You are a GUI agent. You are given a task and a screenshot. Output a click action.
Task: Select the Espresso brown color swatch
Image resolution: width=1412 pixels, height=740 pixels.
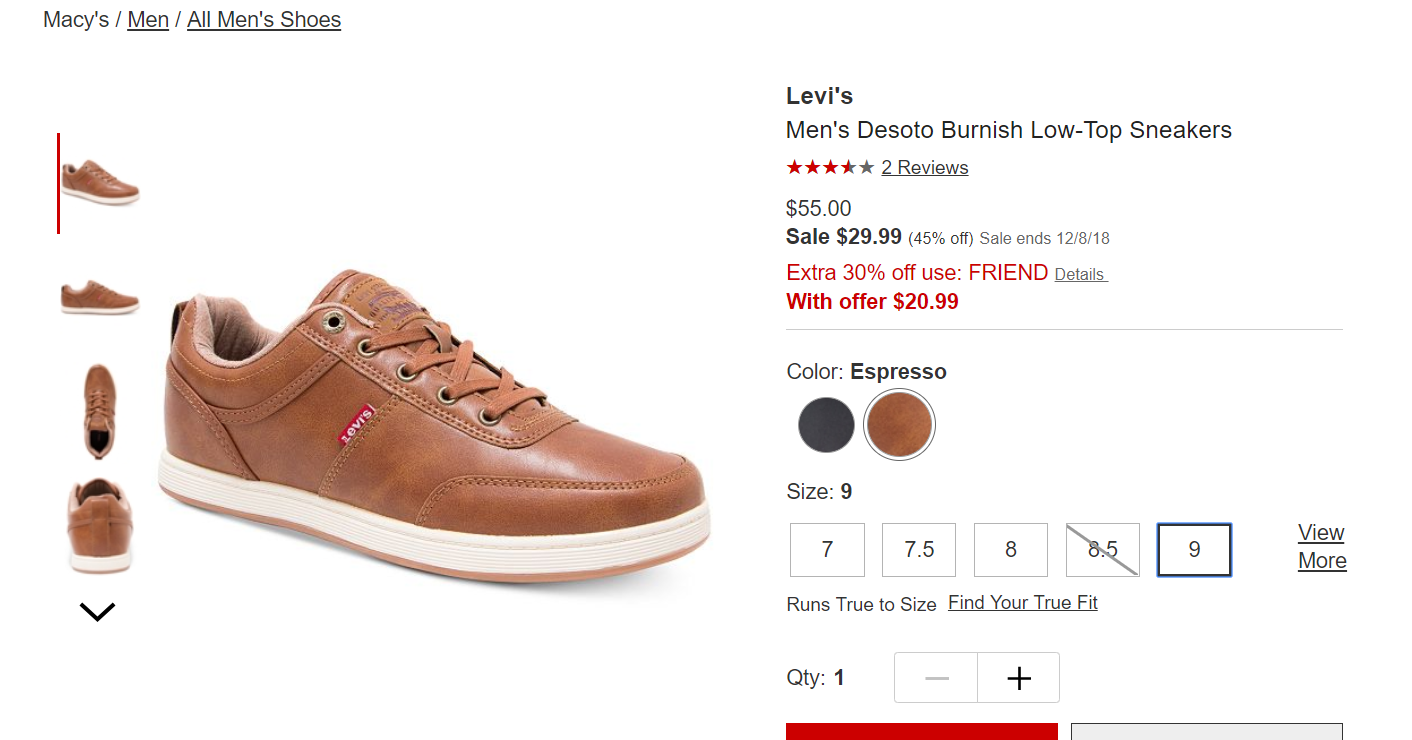(x=899, y=424)
